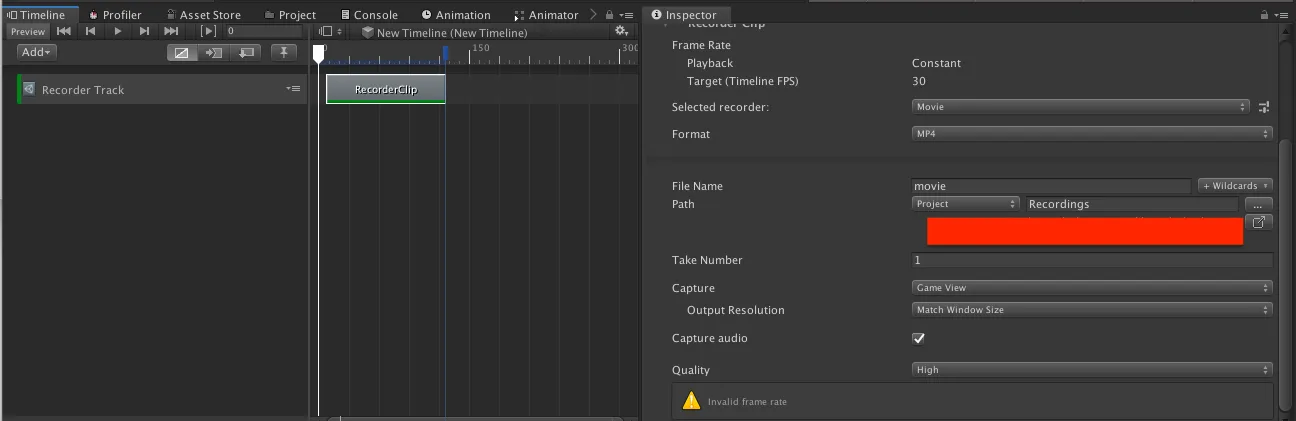
Task: Toggle the Inspector lock icon
Action: (1265, 15)
